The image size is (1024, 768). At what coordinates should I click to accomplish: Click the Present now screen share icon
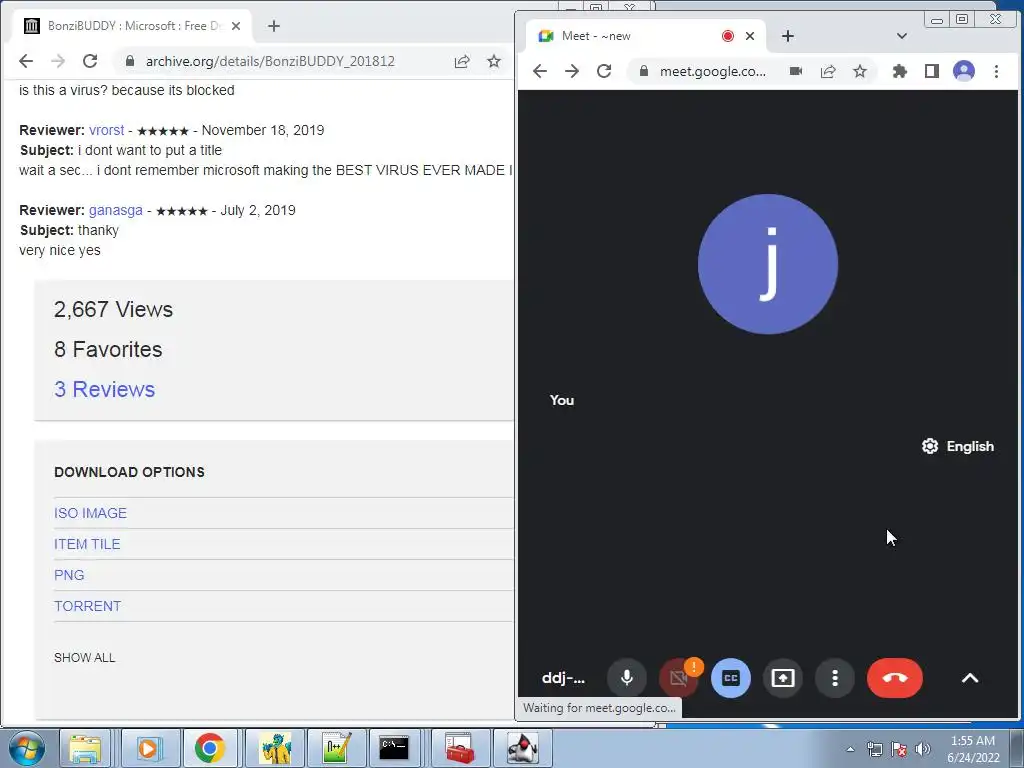point(782,678)
